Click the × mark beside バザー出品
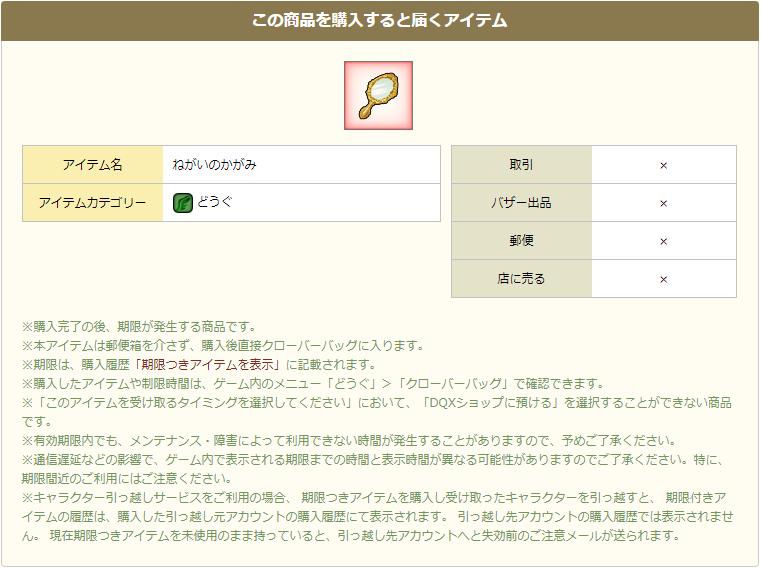 tap(663, 203)
